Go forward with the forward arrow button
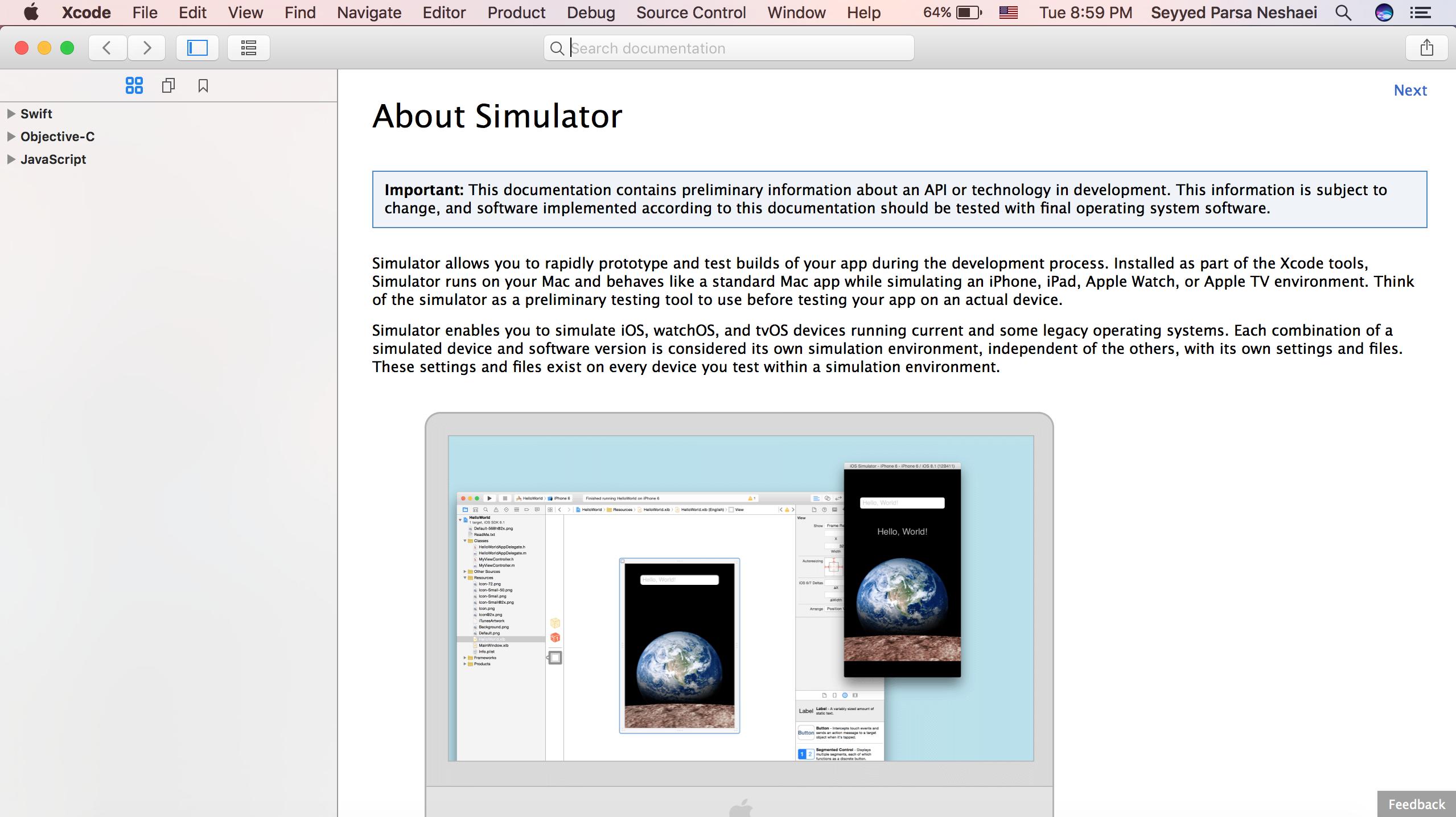This screenshot has width=1456, height=817. [147, 48]
